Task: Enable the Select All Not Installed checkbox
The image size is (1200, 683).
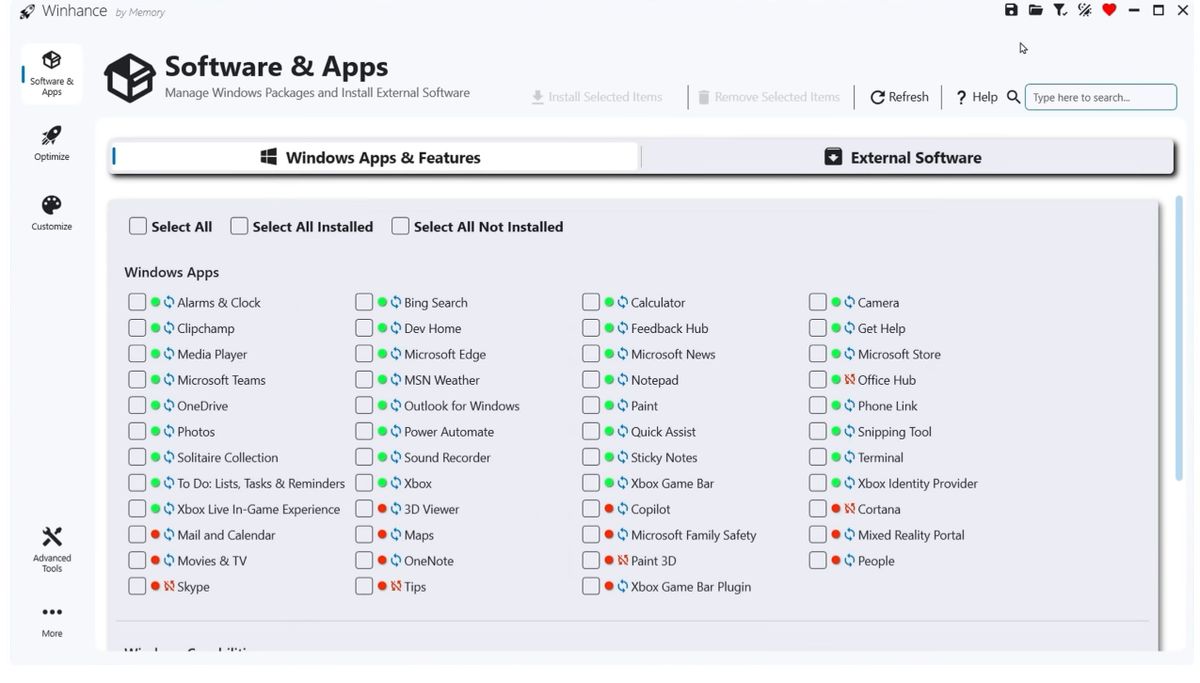Action: pos(400,227)
